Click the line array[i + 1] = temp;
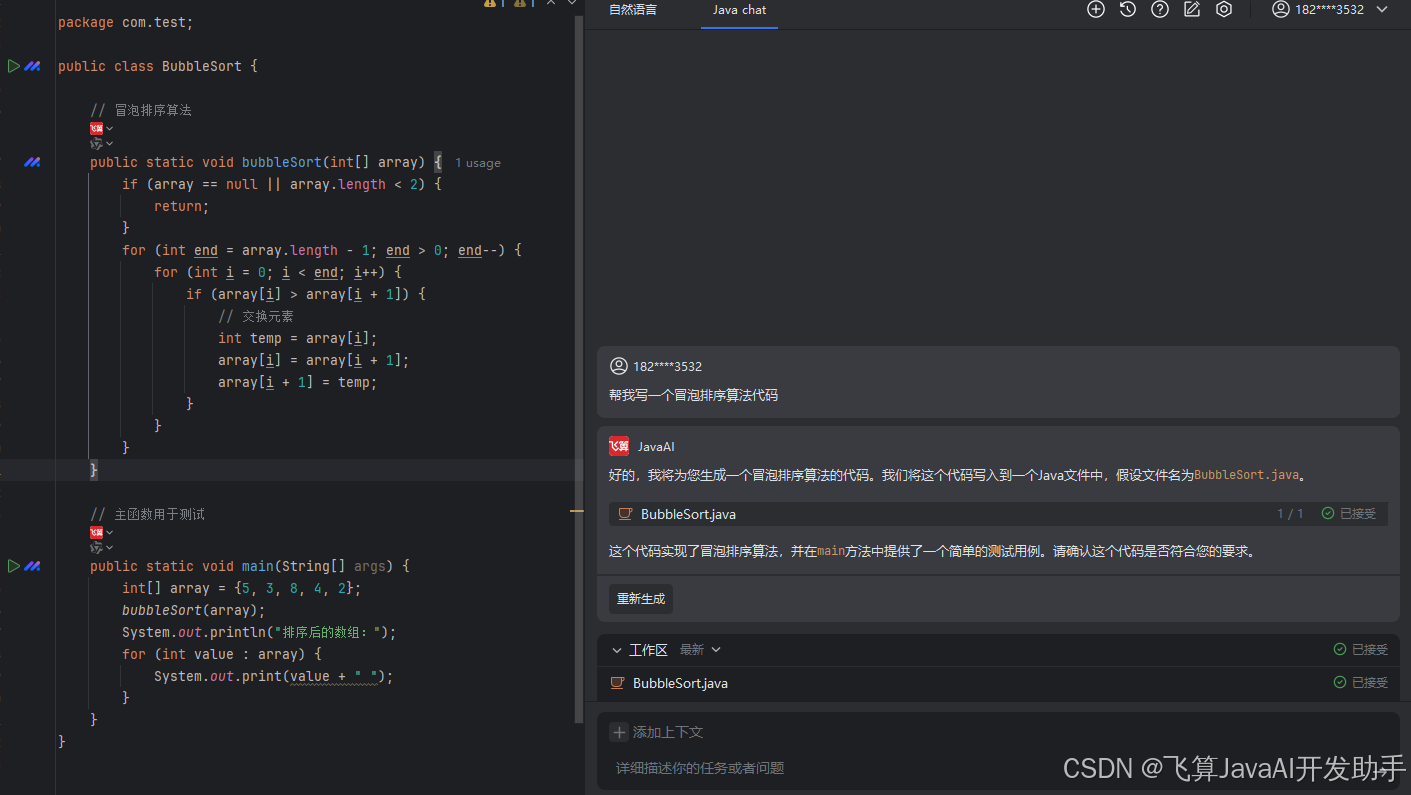 298,382
